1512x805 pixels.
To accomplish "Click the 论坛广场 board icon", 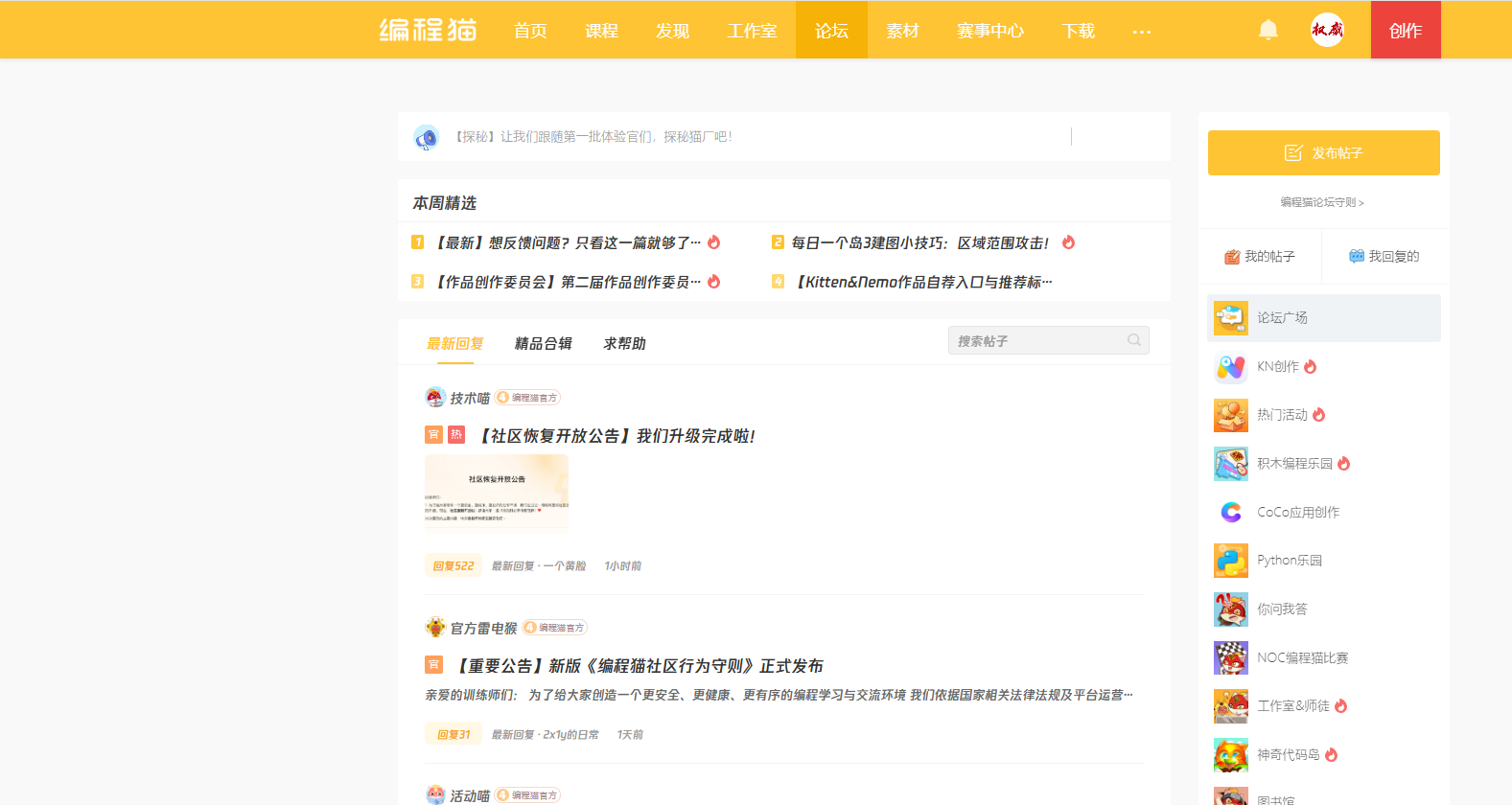I will [1231, 318].
